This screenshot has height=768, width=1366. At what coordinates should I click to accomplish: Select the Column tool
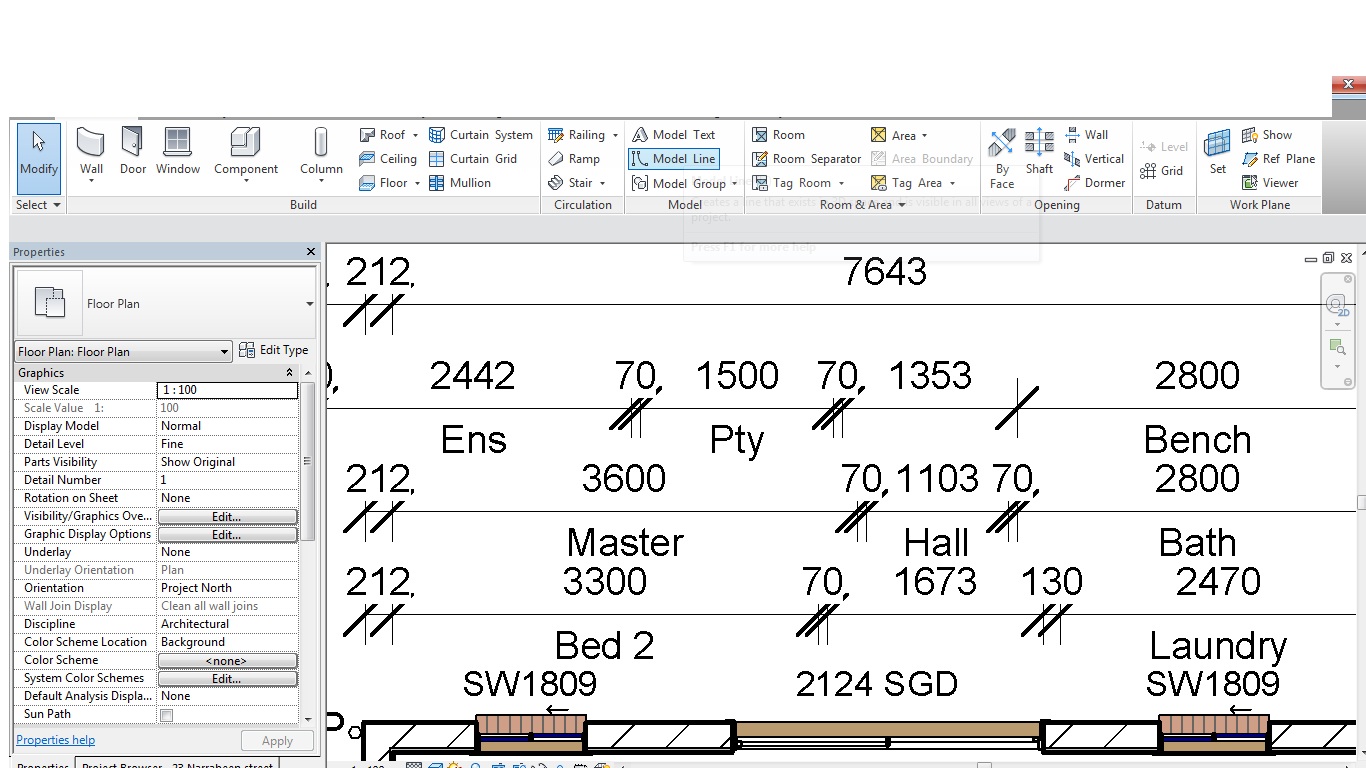coord(321,143)
